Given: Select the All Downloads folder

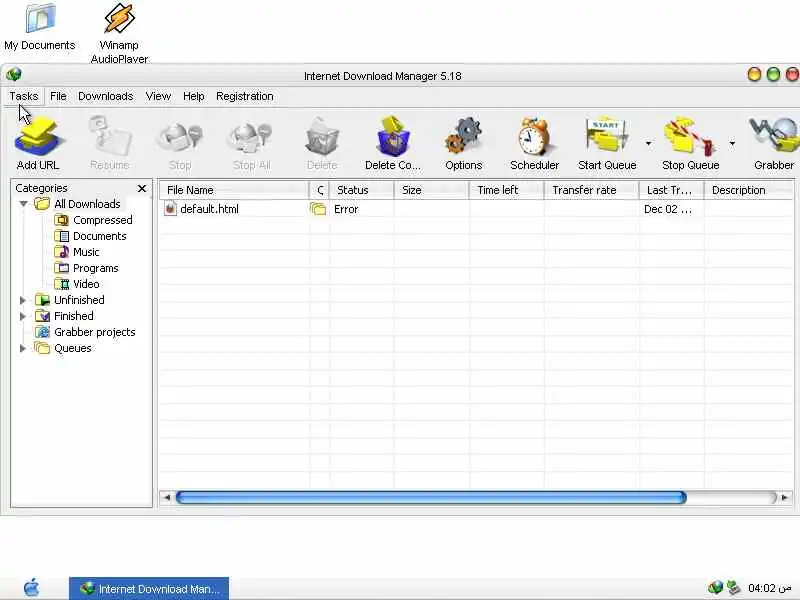Looking at the screenshot, I should (87, 204).
